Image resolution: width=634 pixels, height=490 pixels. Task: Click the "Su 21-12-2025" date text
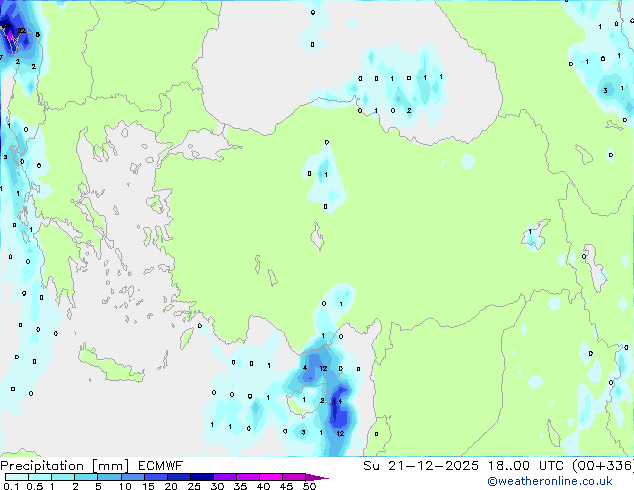(421, 466)
